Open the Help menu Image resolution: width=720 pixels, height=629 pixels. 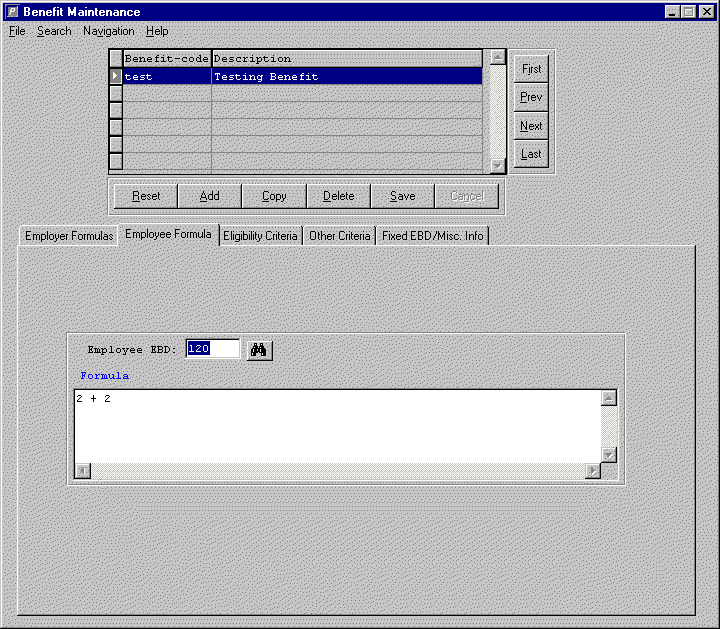click(157, 31)
